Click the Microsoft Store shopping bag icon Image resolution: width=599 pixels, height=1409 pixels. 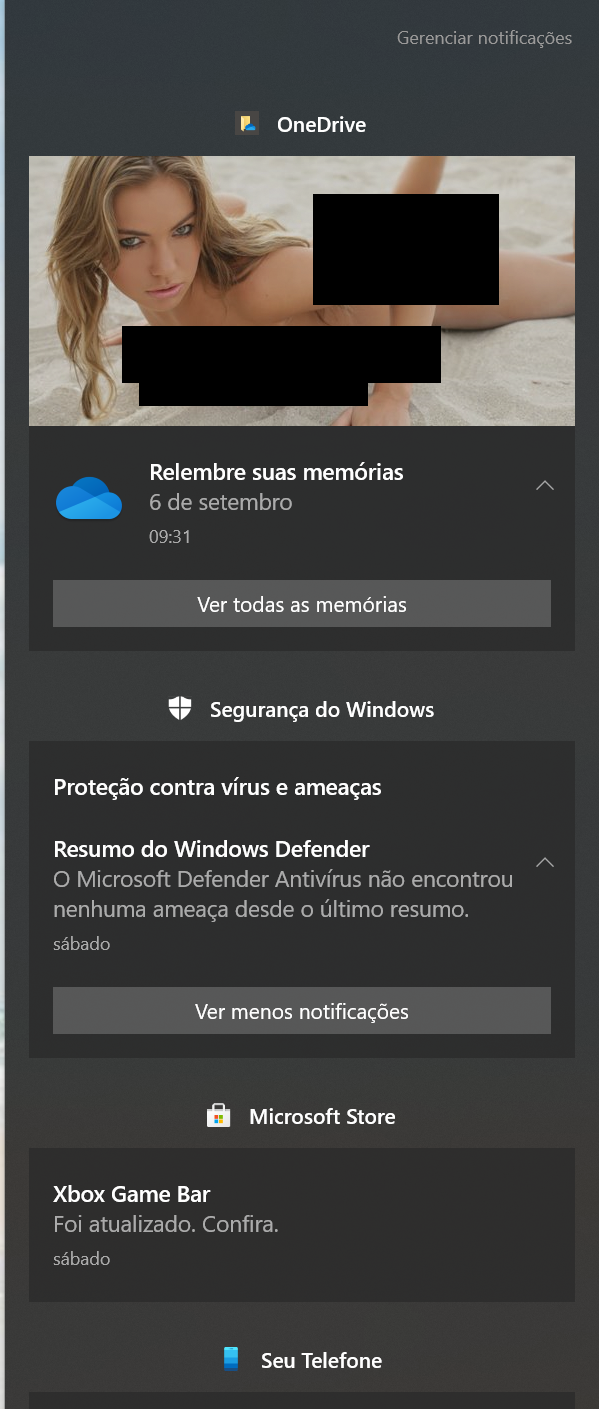(x=218, y=1116)
